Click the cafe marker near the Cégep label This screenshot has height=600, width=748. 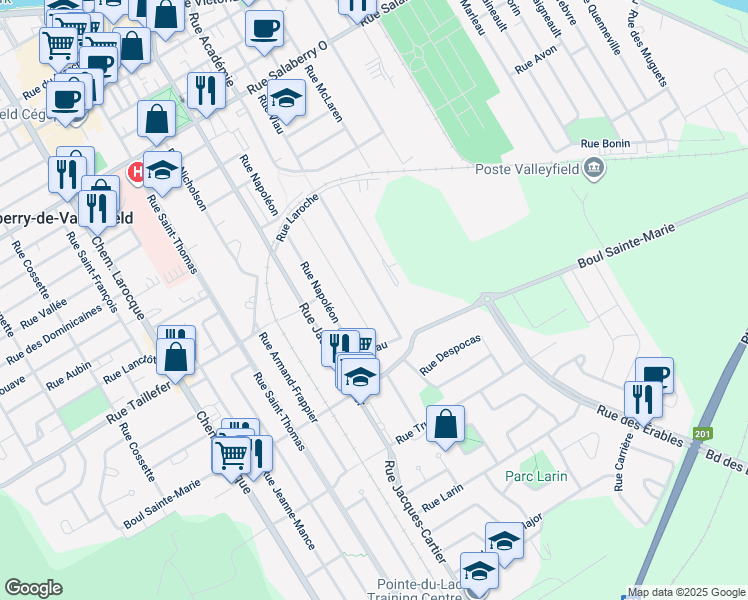[65, 101]
